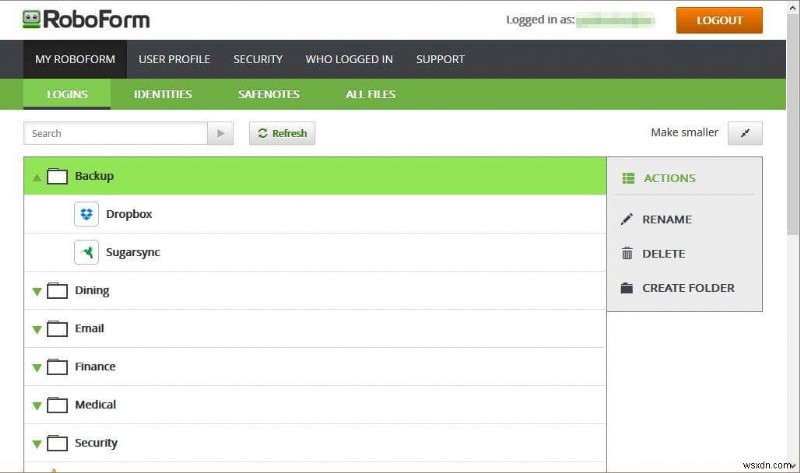Select the Logins sub-tab
The image size is (800, 473).
tap(67, 94)
